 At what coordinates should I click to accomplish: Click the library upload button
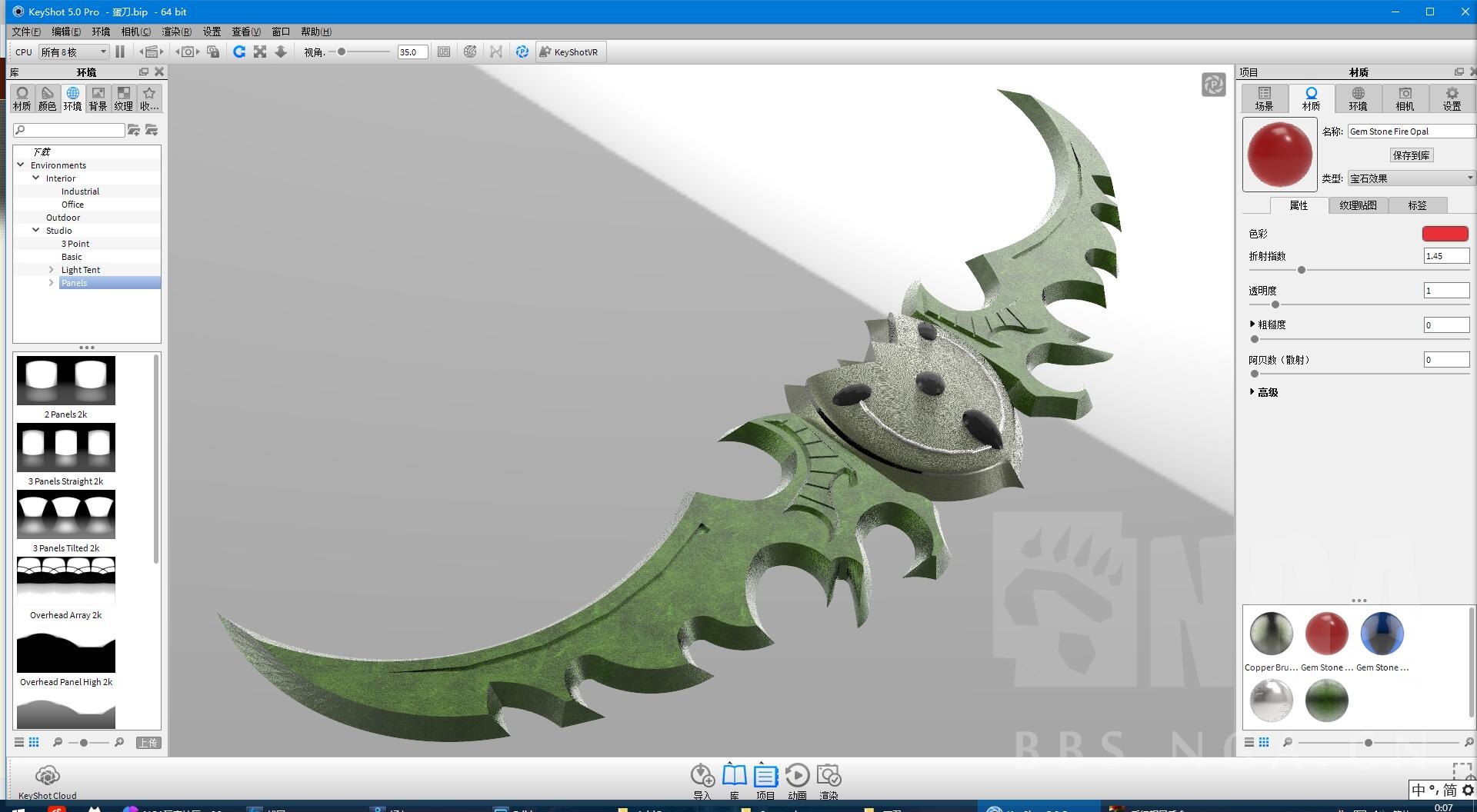pyautogui.click(x=148, y=742)
